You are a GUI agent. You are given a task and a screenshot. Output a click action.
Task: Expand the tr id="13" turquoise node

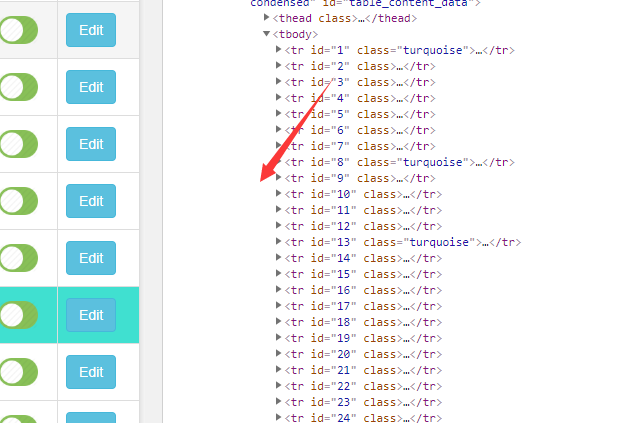click(278, 241)
